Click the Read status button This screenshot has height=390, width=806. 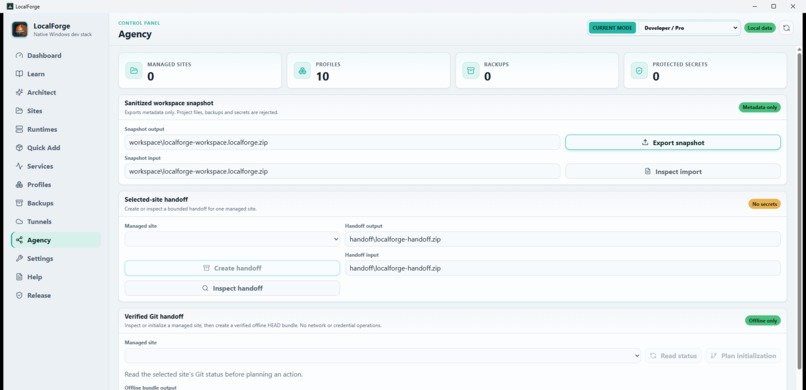[673, 356]
